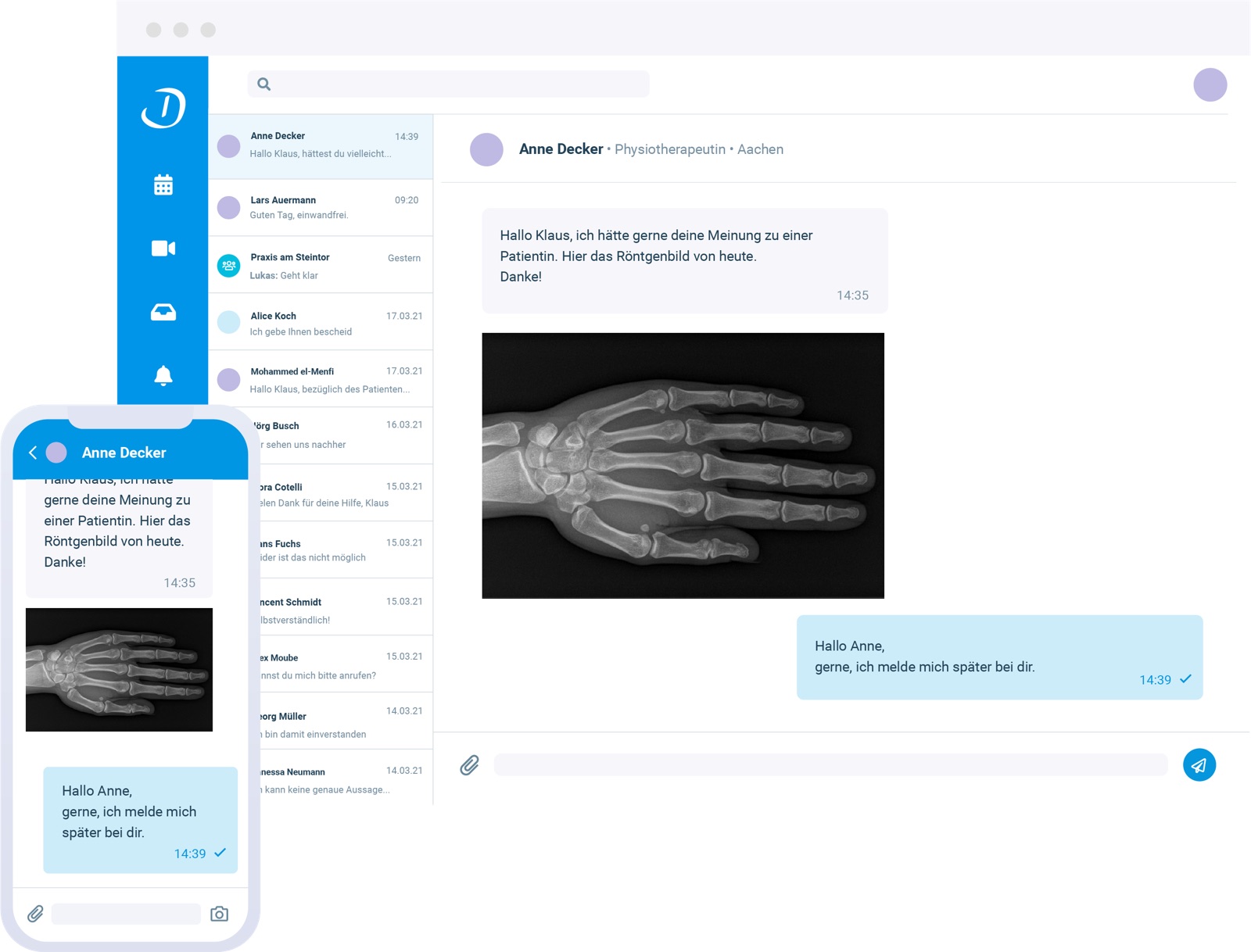Go back with the phone chat header arrow

[x=33, y=453]
